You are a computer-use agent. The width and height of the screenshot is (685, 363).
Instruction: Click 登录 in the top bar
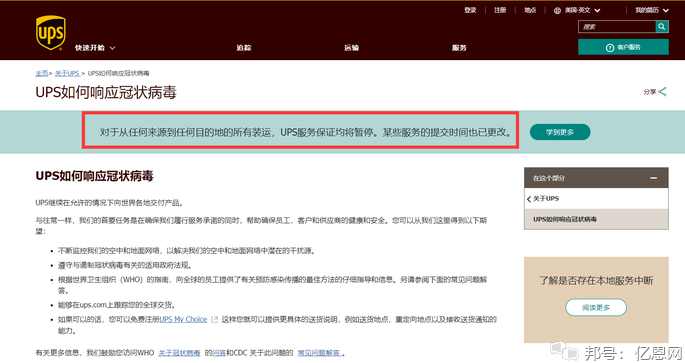click(x=470, y=10)
